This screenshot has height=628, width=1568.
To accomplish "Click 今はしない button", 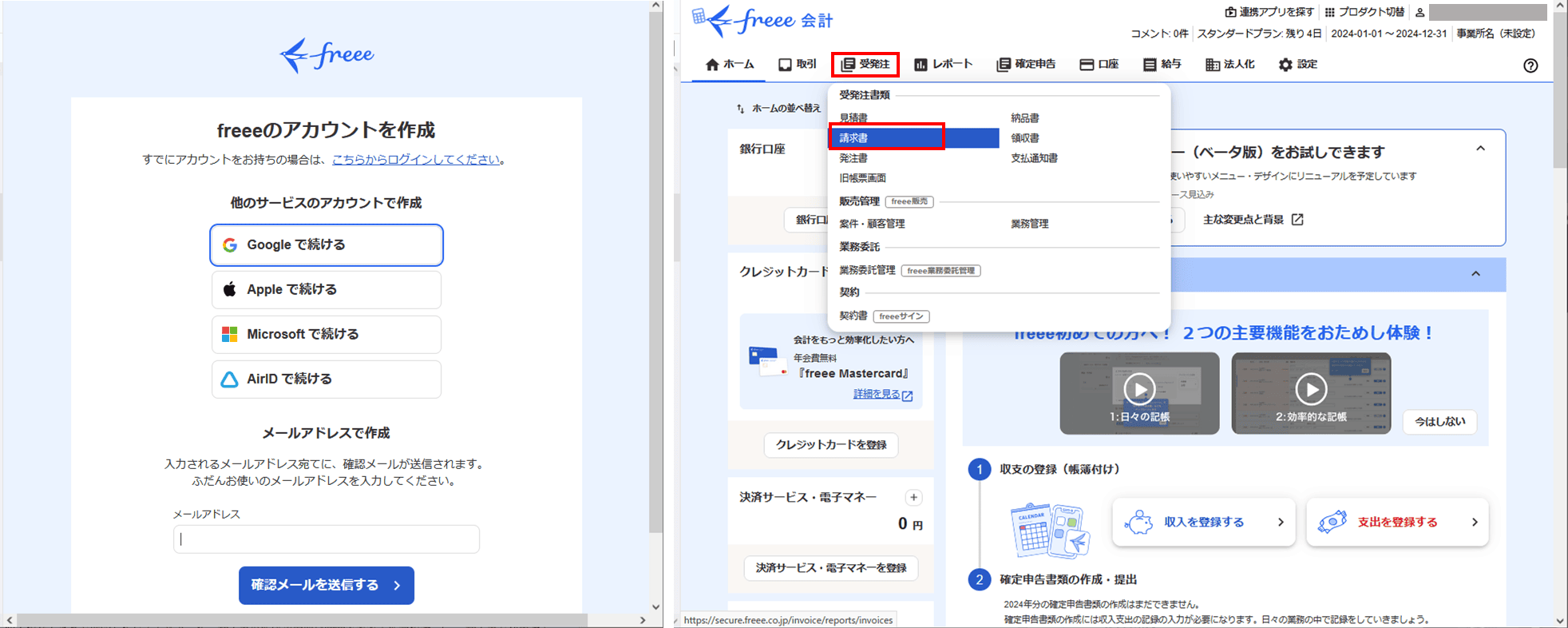I will pos(1439,422).
